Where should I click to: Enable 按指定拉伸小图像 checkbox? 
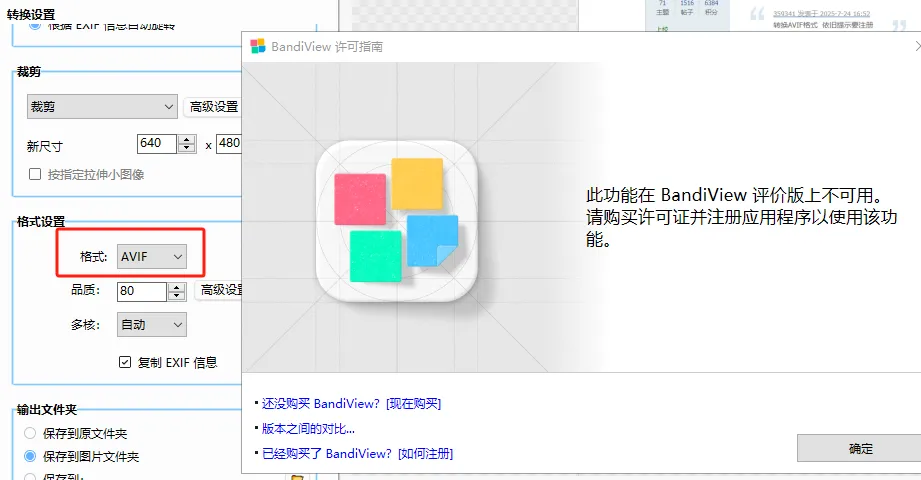pos(35,174)
